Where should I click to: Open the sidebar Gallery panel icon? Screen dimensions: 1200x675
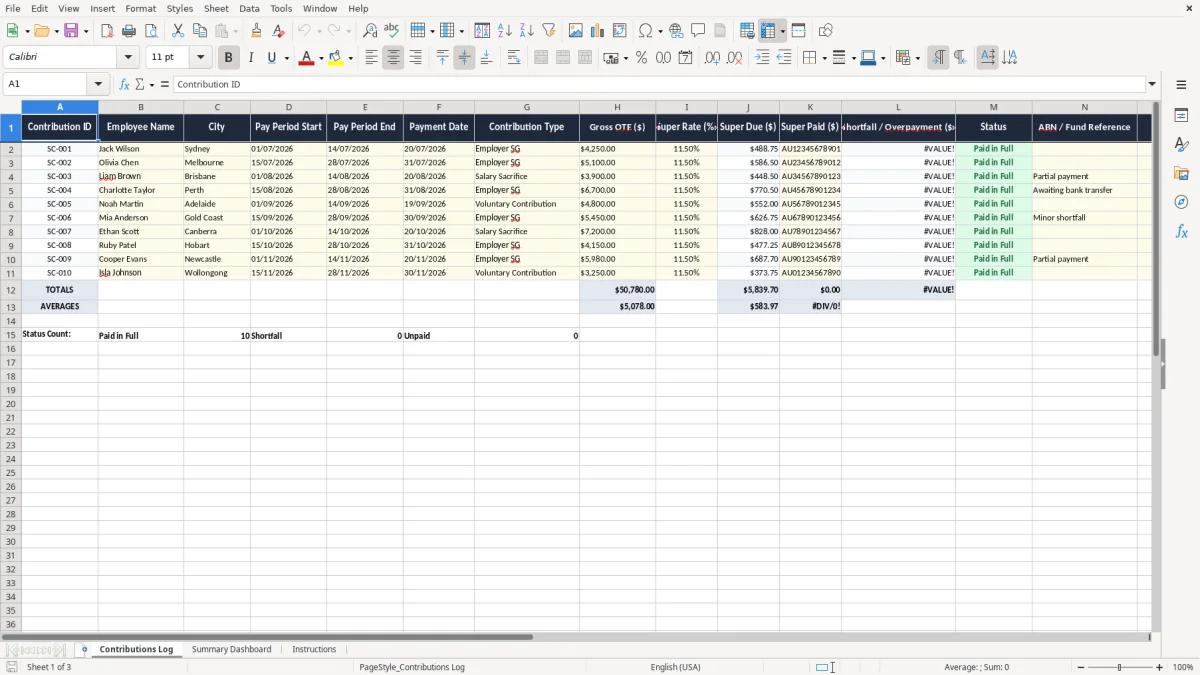click(1181, 173)
